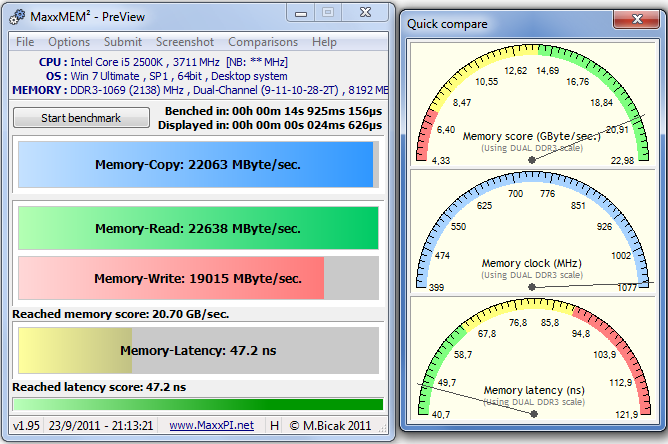Click the Memory score gauge
This screenshot has width=668, height=444.
point(533,110)
